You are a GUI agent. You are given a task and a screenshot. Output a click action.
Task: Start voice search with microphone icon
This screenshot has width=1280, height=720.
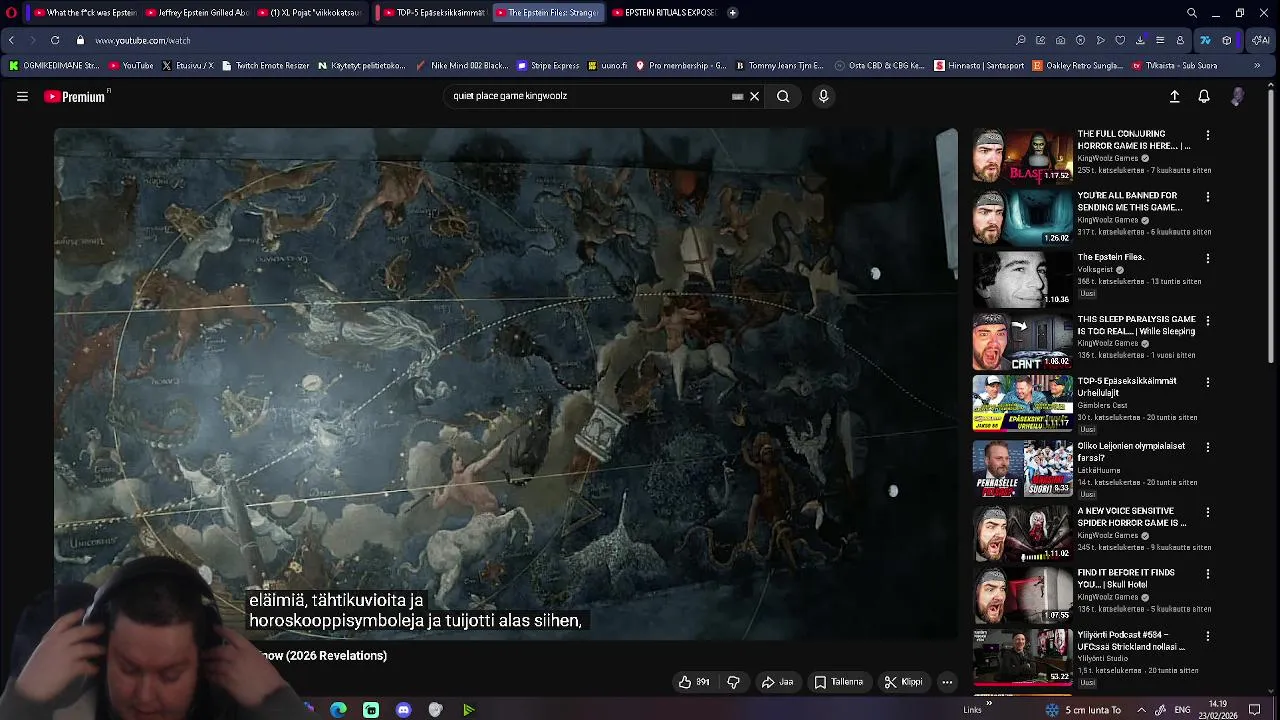coord(823,96)
